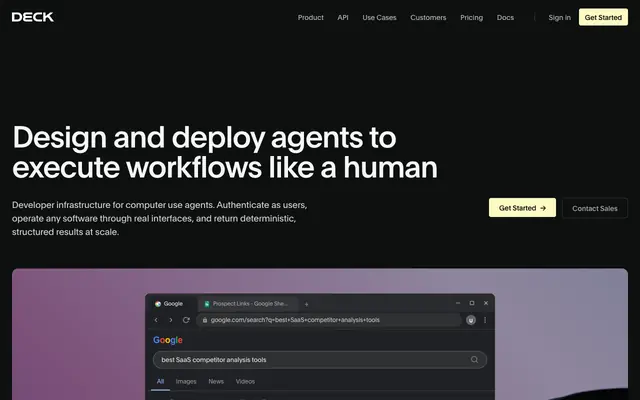Open the browser three-dot menu
The image size is (640, 400).
485,320
